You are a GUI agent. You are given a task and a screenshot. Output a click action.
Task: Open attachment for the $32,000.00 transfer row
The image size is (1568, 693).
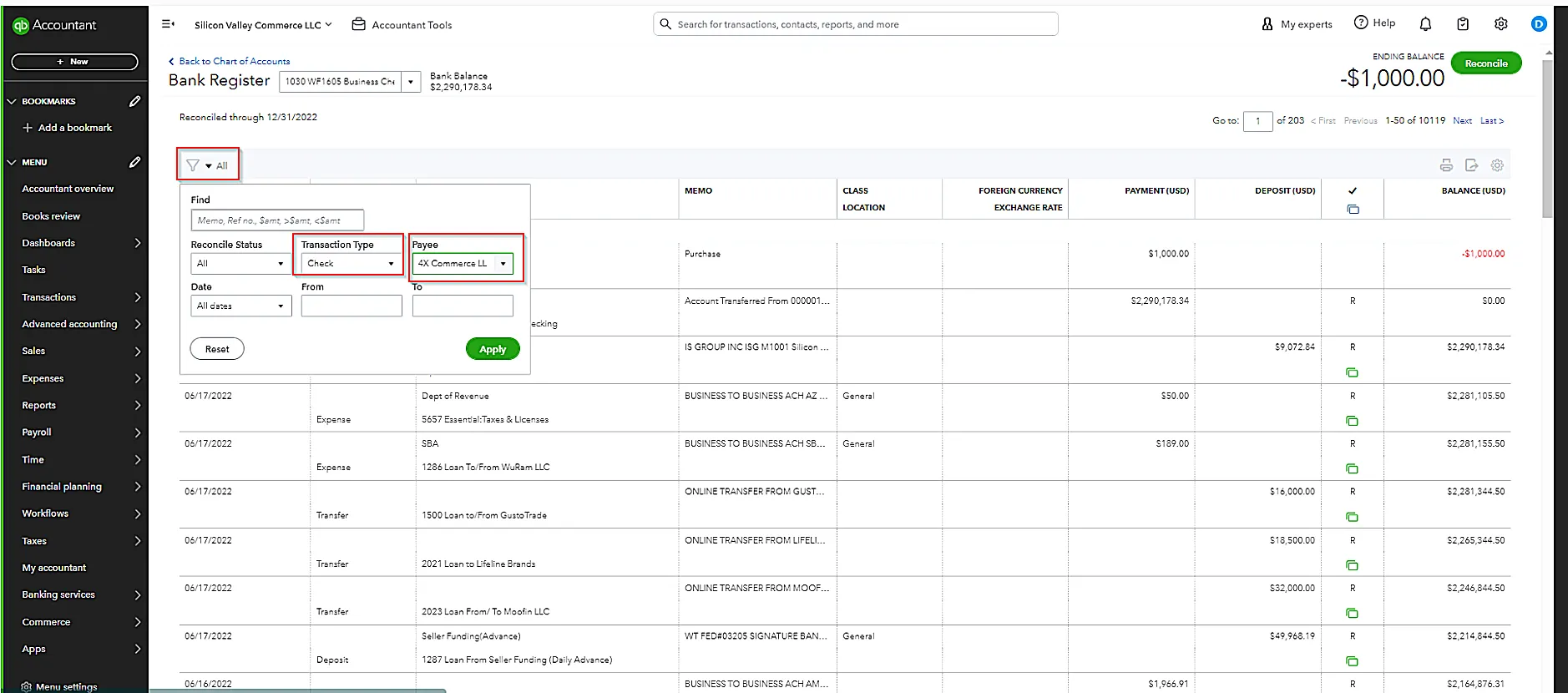[x=1352, y=613]
